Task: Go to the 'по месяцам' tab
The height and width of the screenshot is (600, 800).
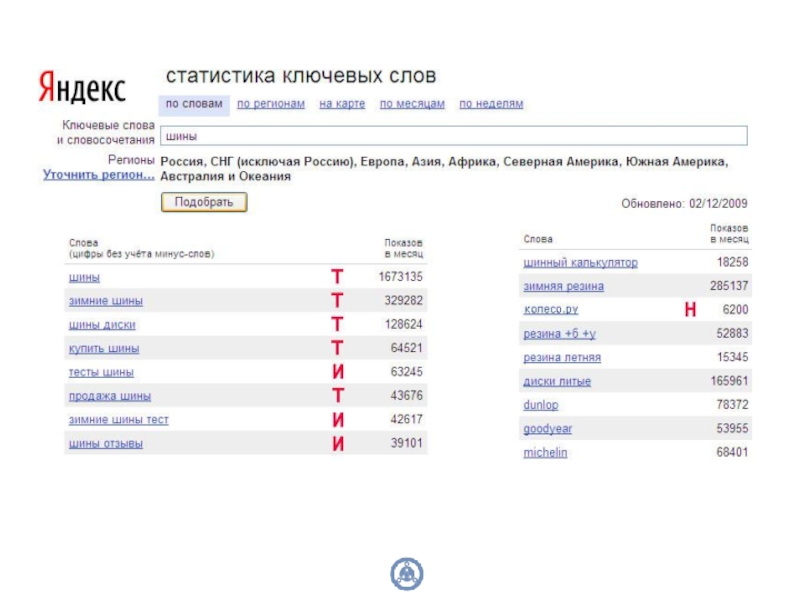Action: 412,104
